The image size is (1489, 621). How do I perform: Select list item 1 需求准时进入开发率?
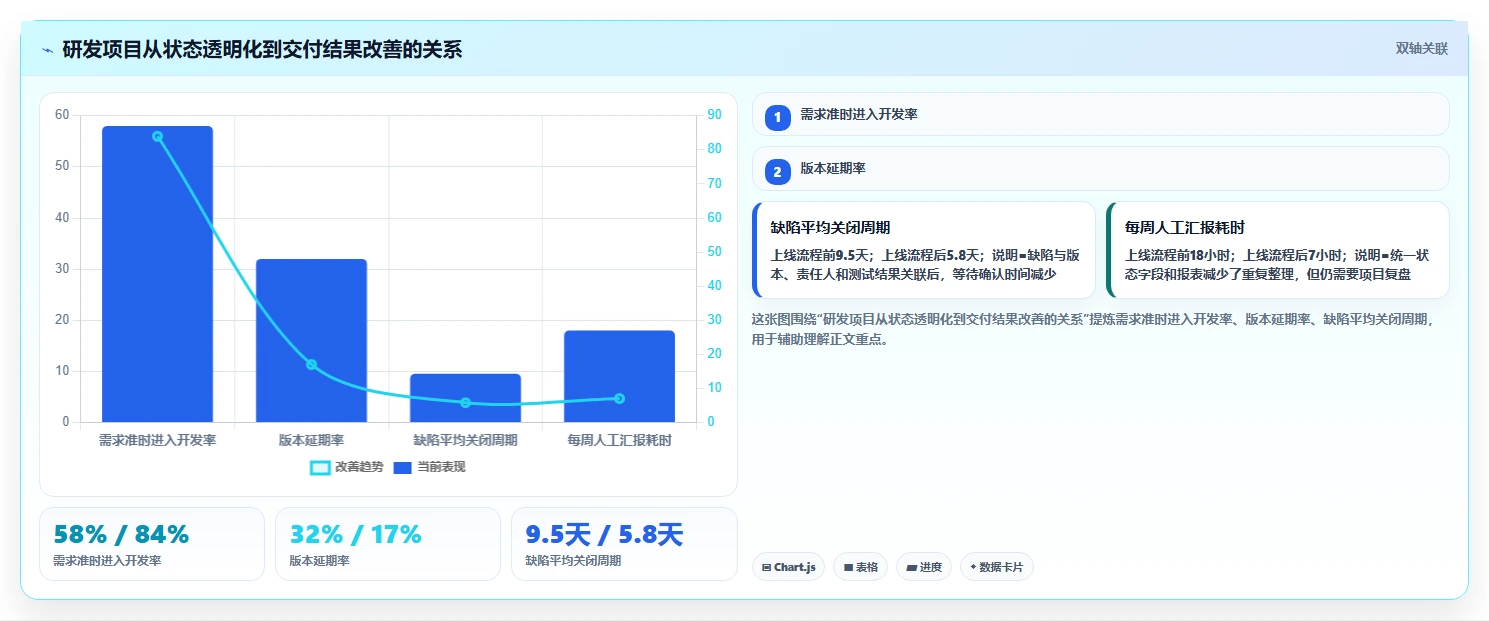1100,114
